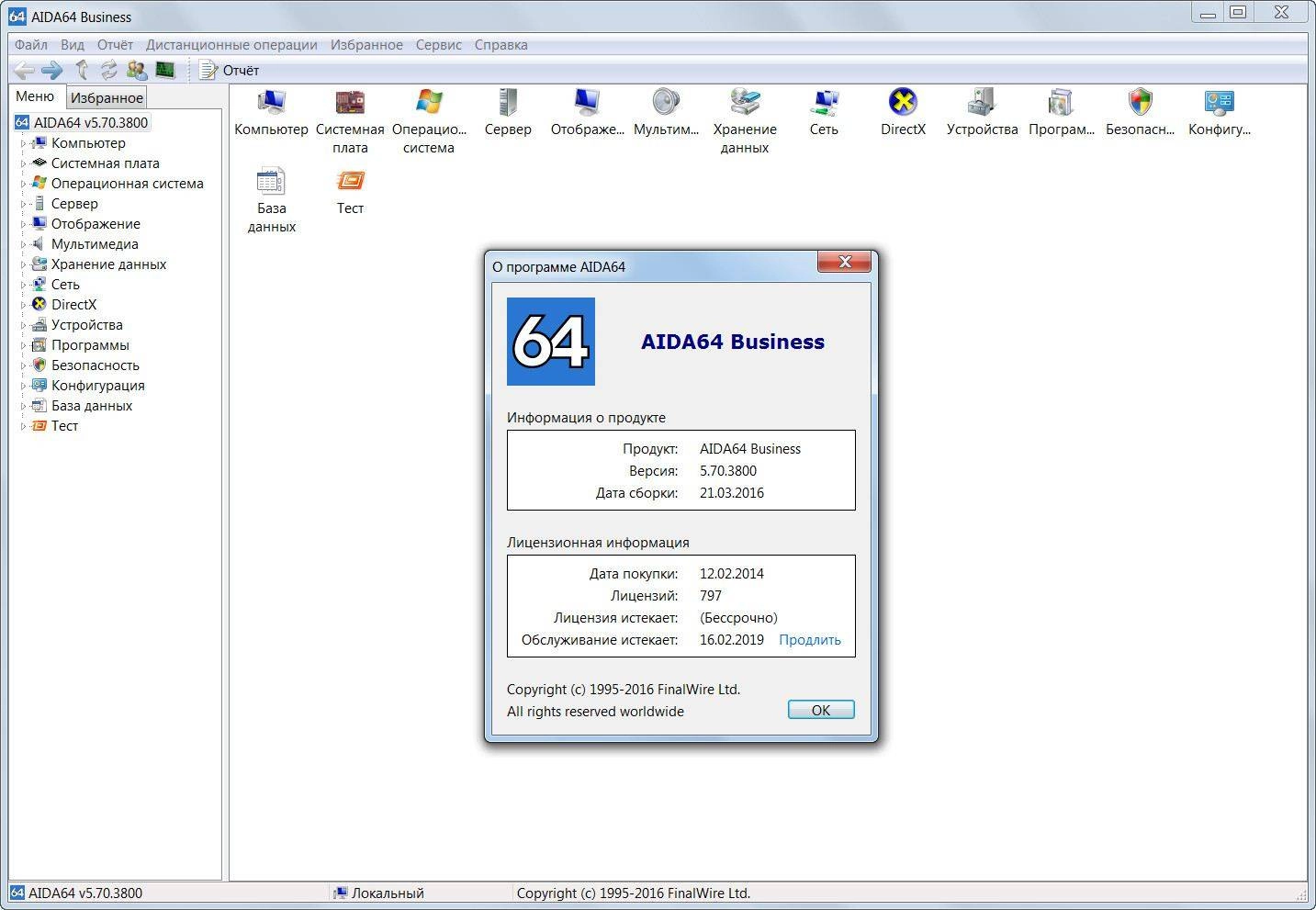The image size is (1316, 910).
Task: Switch to the Меню sidebar tab
Action: click(35, 96)
